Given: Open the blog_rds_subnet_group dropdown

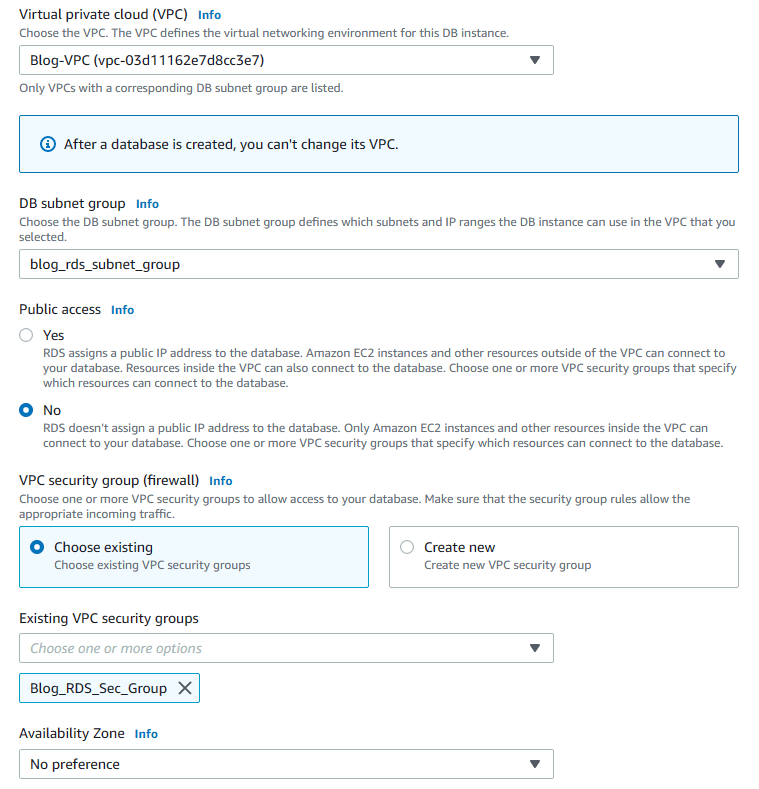Looking at the screenshot, I should point(378,264).
